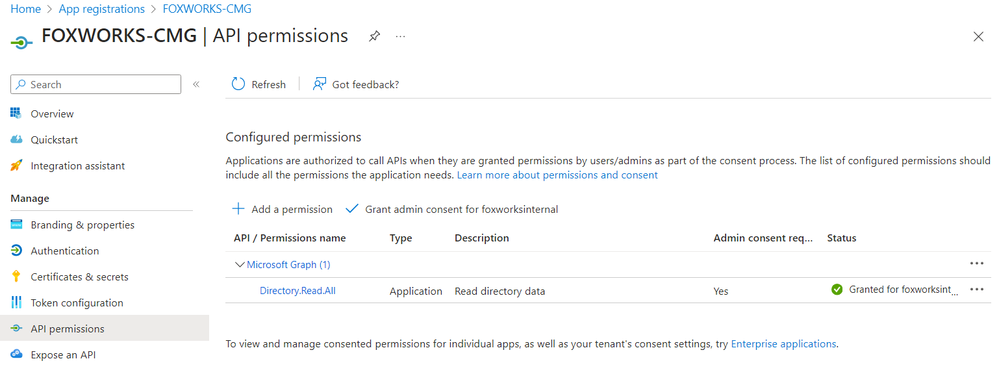Focus the sidebar Search field
999x366 pixels.
tap(96, 84)
